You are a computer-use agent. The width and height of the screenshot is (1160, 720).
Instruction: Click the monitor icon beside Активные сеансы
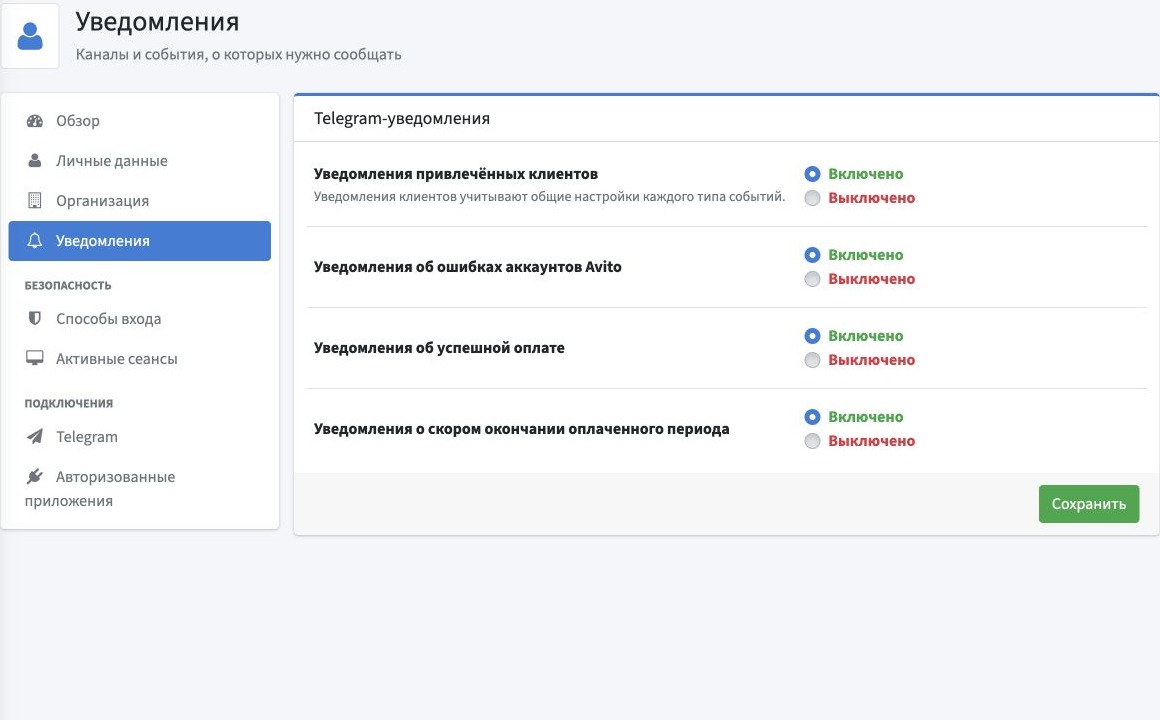[35, 359]
